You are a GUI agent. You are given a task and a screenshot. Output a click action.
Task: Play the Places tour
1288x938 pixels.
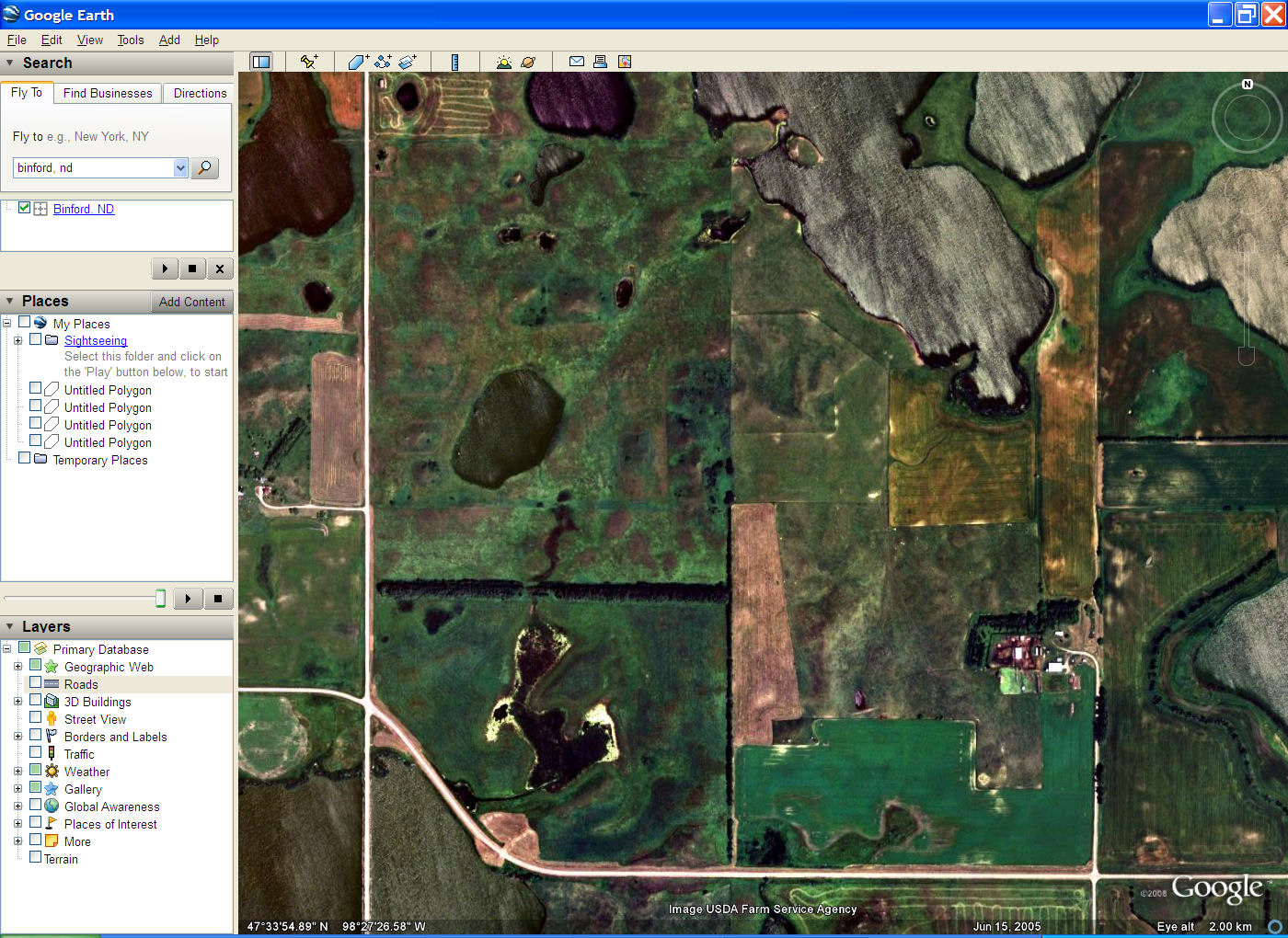click(189, 599)
